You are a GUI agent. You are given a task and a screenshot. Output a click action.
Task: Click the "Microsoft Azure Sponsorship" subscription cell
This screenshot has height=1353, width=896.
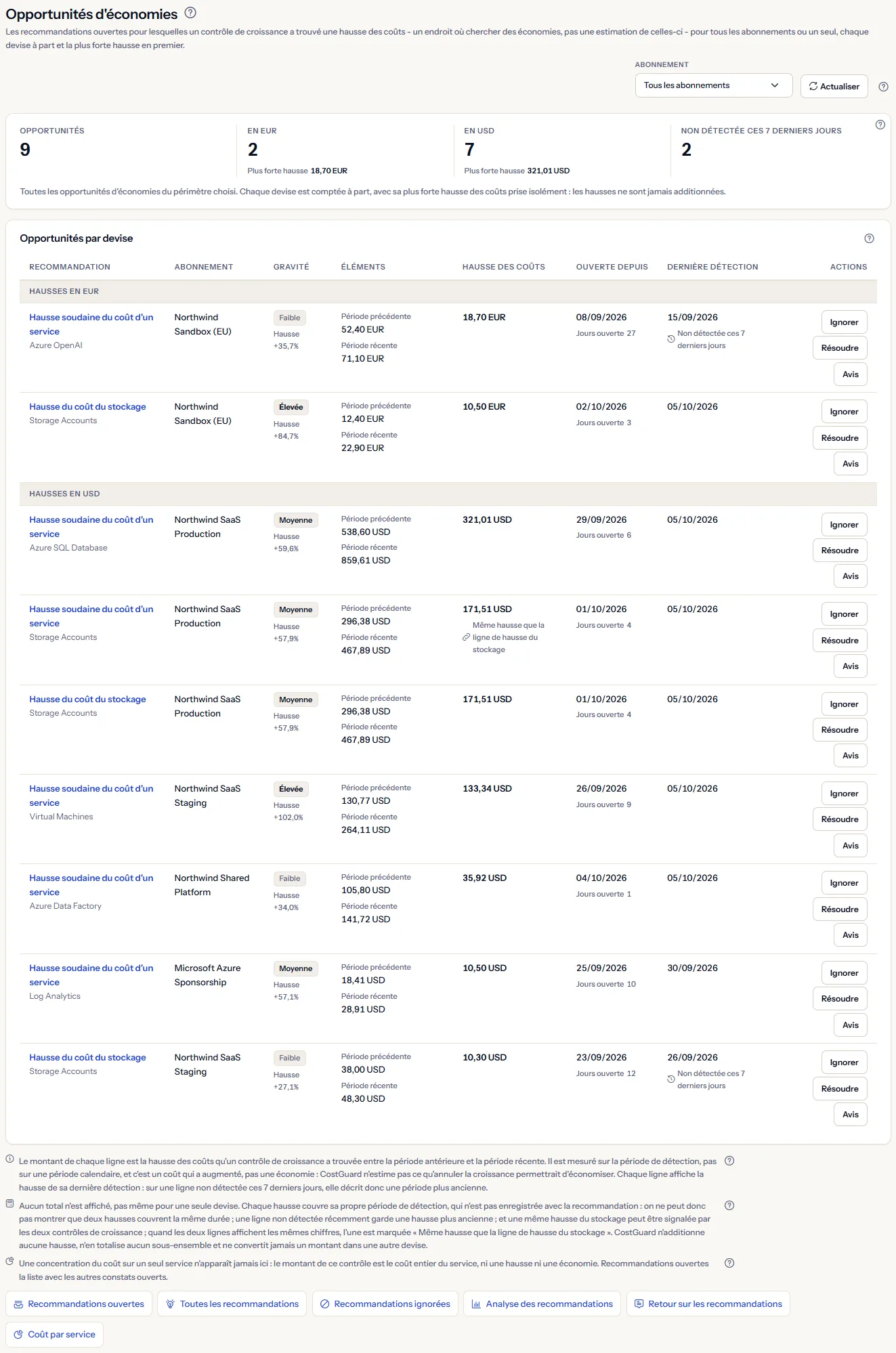coord(207,975)
